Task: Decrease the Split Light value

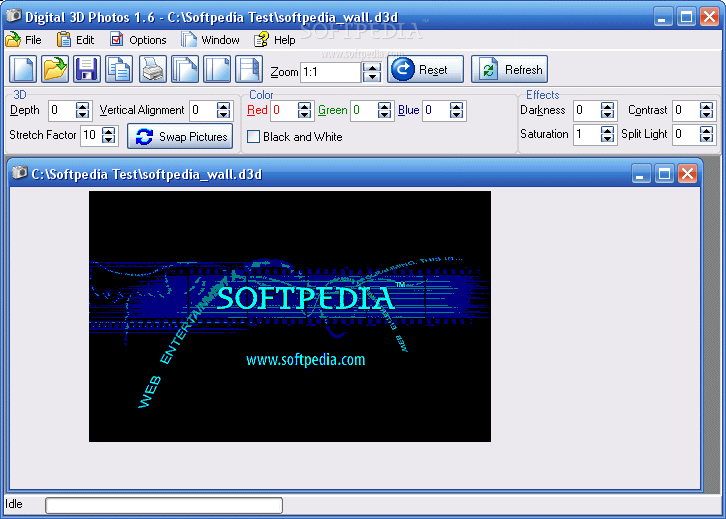Action: point(706,138)
